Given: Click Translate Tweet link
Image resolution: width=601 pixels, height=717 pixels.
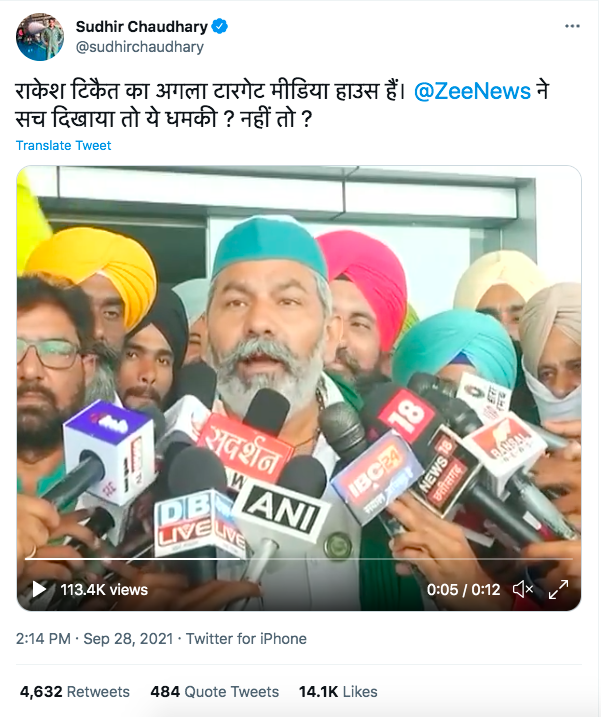Looking at the screenshot, I should (x=64, y=145).
